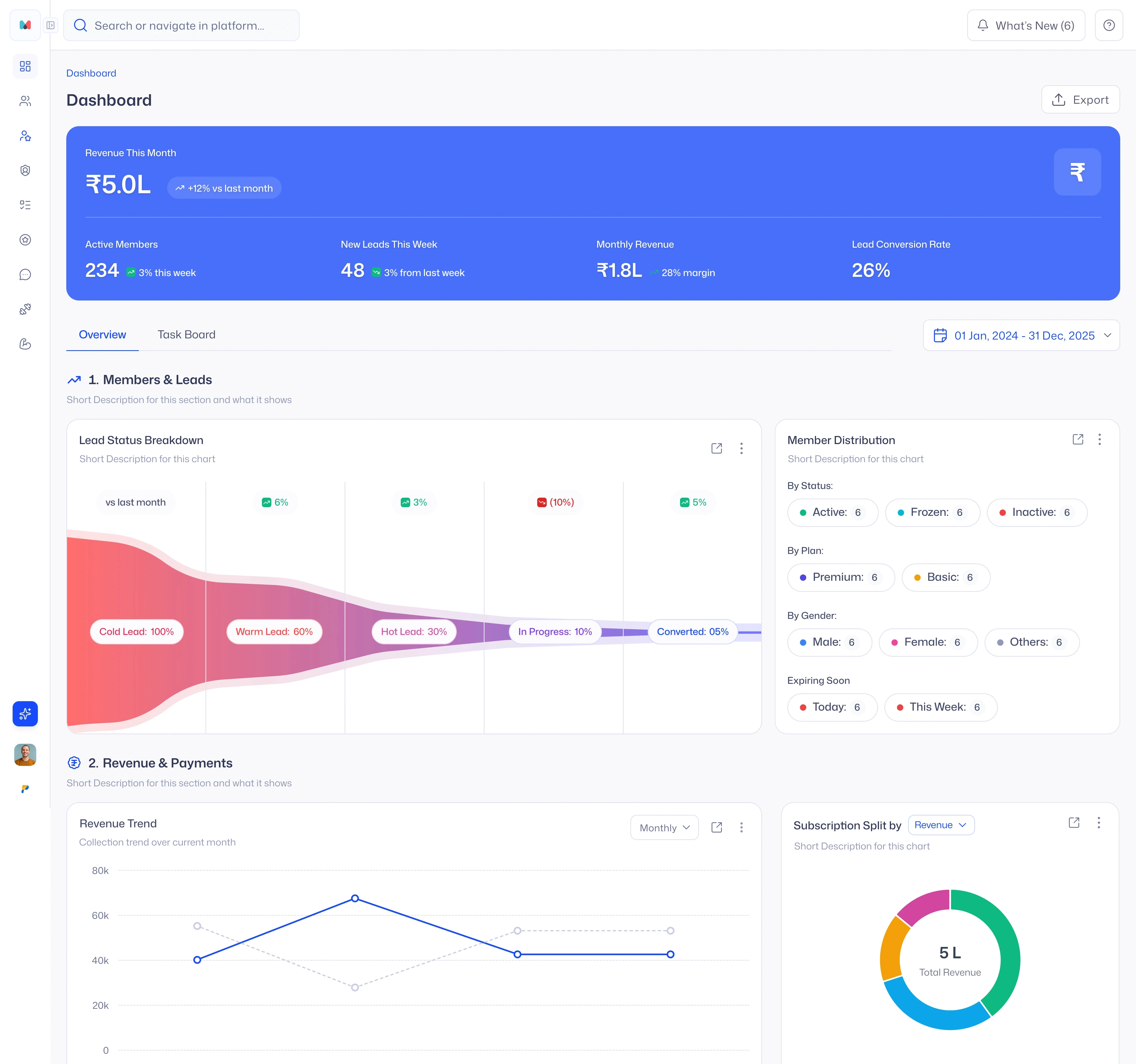Expand the Monthly period dropdown

click(664, 827)
